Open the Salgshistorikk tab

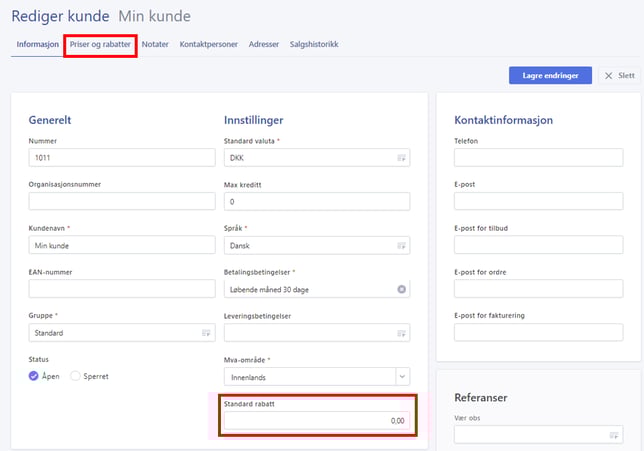pos(316,45)
